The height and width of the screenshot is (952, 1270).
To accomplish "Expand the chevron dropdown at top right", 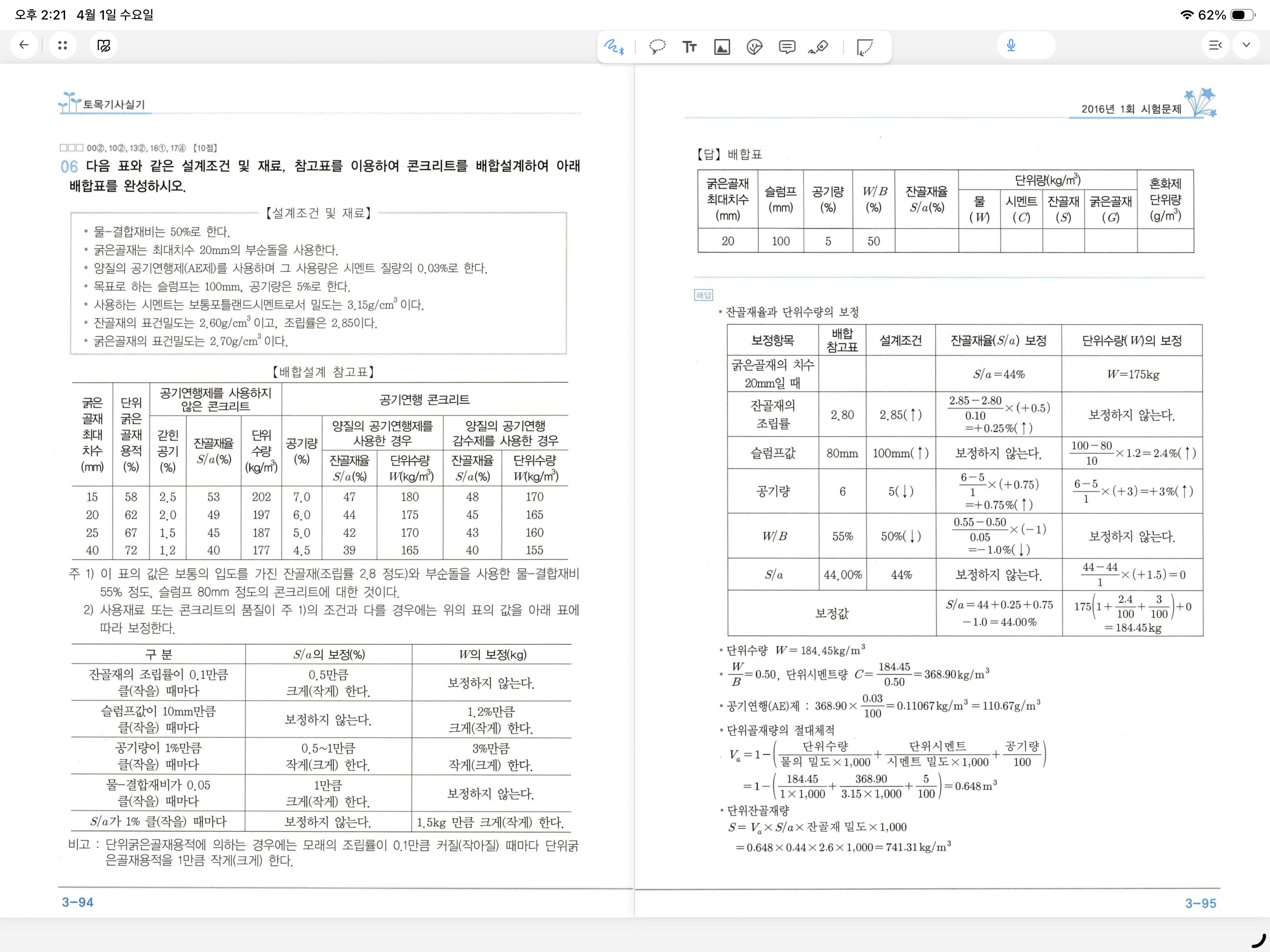I will [x=1246, y=46].
